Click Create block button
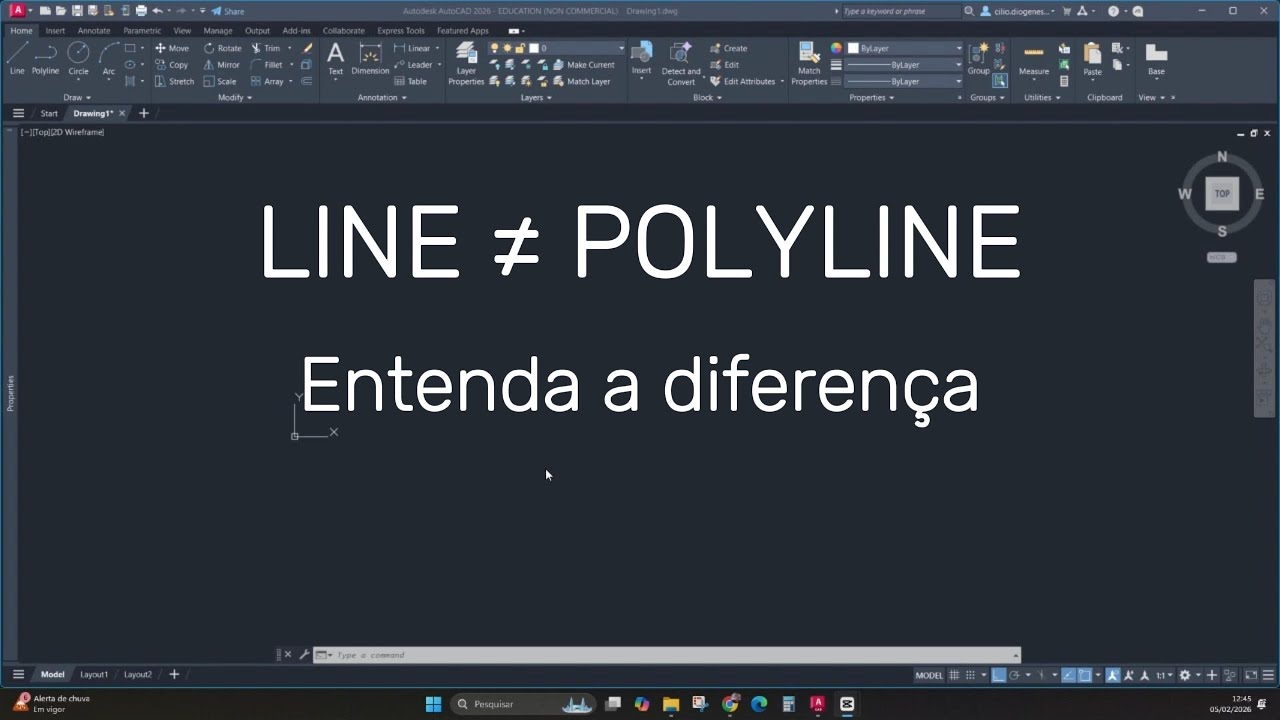The height and width of the screenshot is (720, 1280). tap(729, 48)
